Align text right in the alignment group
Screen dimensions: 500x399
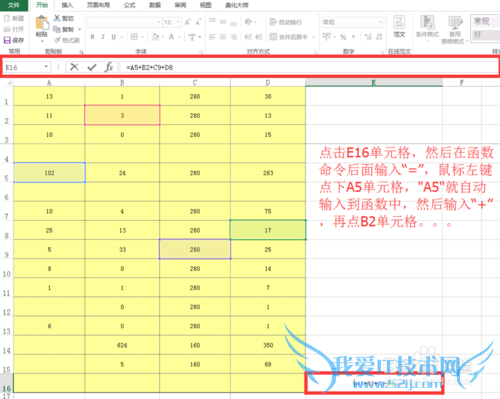click(x=233, y=37)
